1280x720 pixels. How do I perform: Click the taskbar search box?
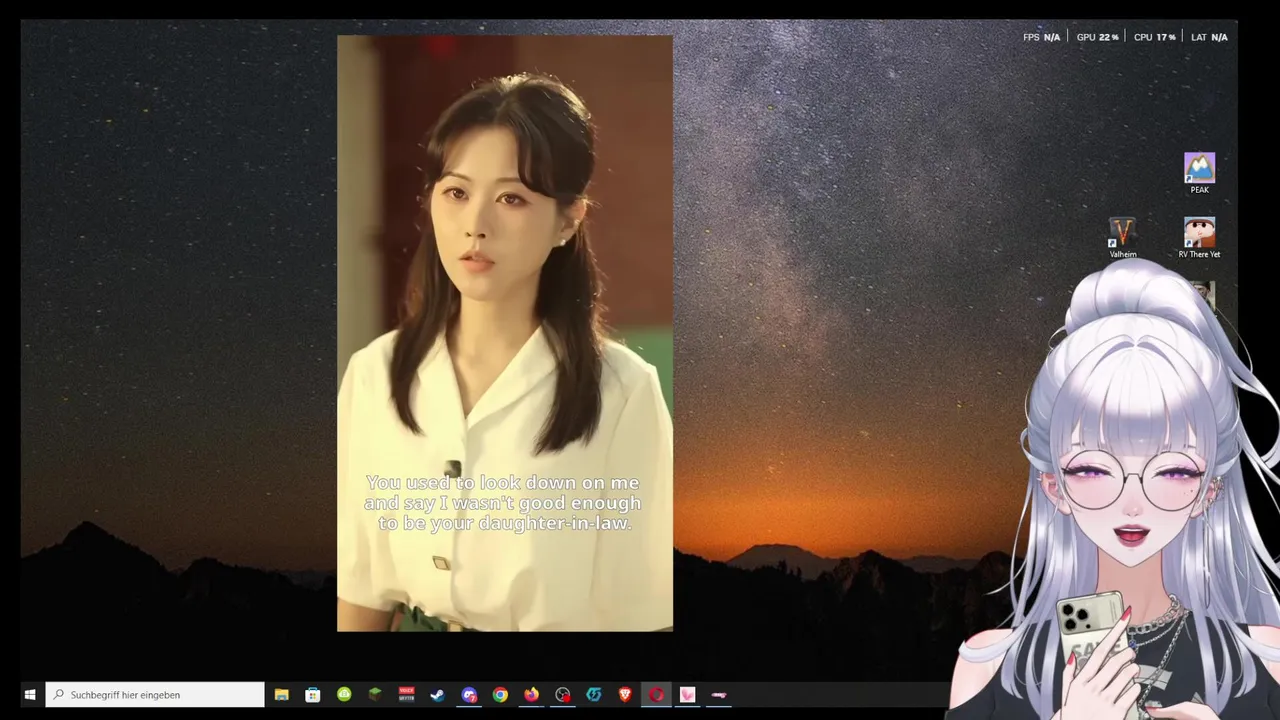(x=155, y=695)
